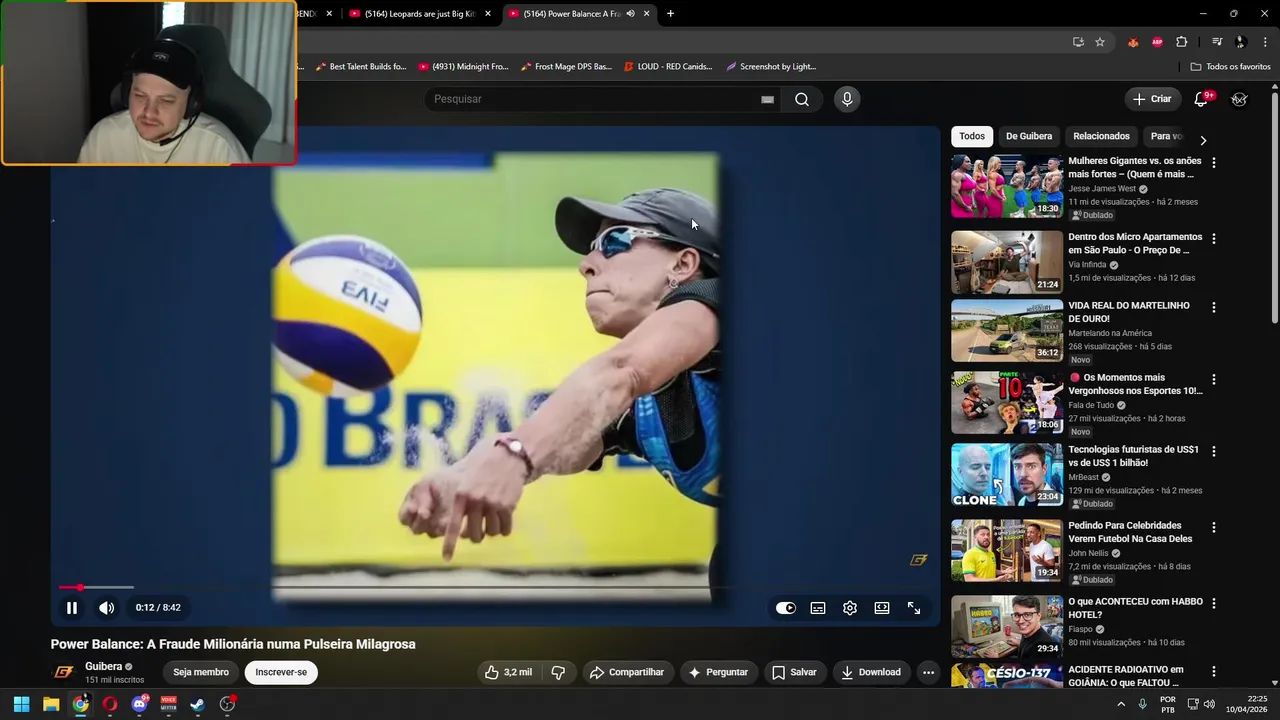Viewport: 1280px width, 720px height.
Task: Open the YouTube notifications bell
Action: point(1202,99)
